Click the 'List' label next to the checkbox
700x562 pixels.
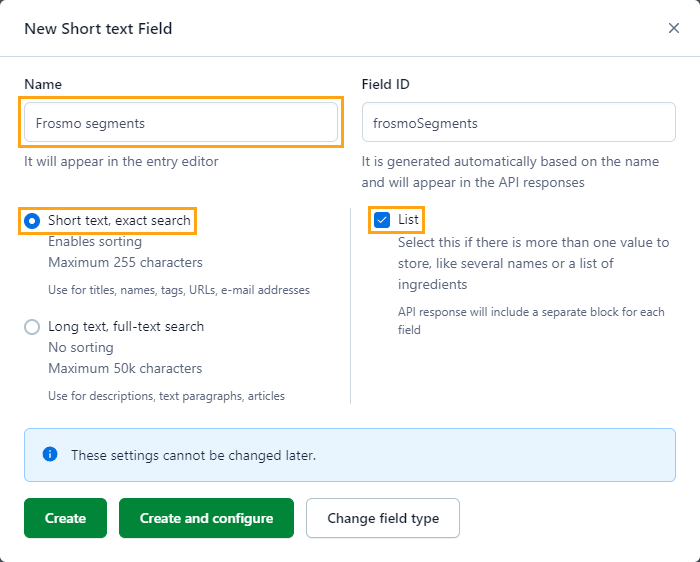tap(409, 219)
